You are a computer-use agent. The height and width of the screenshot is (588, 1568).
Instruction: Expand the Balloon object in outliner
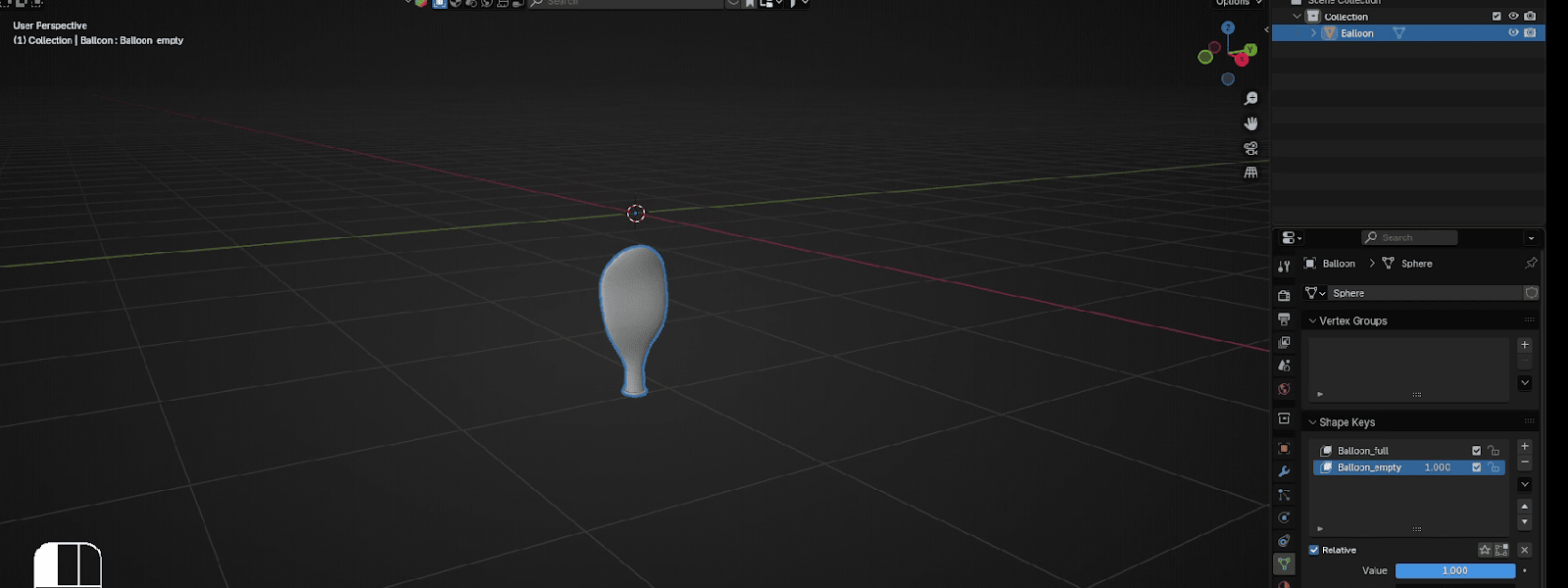(x=1313, y=33)
